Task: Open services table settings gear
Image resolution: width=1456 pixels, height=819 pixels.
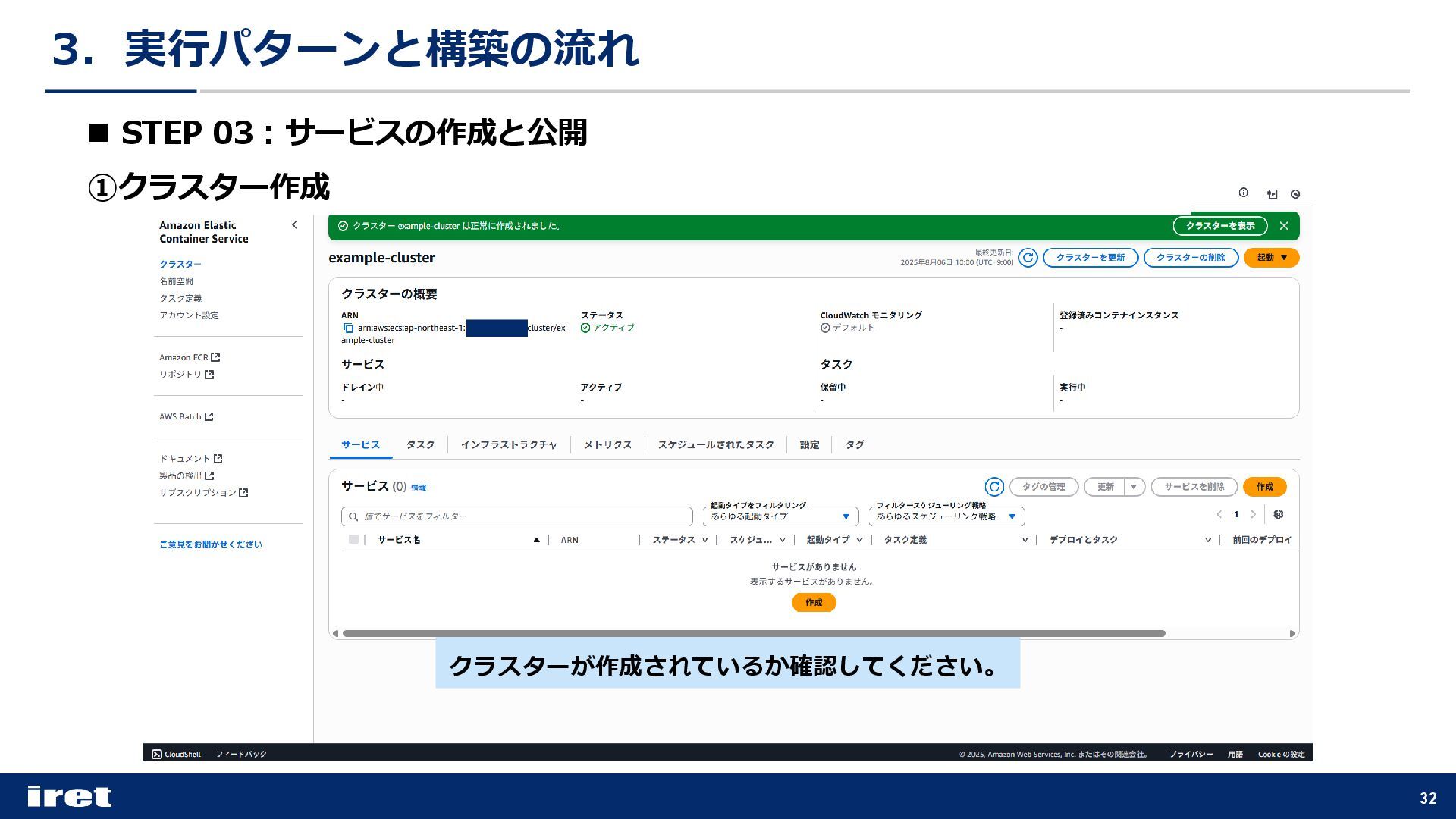Action: pos(1279,514)
